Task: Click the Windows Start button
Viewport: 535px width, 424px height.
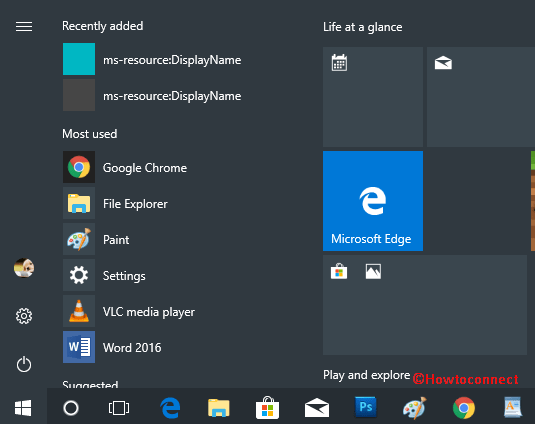Action: pos(23,408)
